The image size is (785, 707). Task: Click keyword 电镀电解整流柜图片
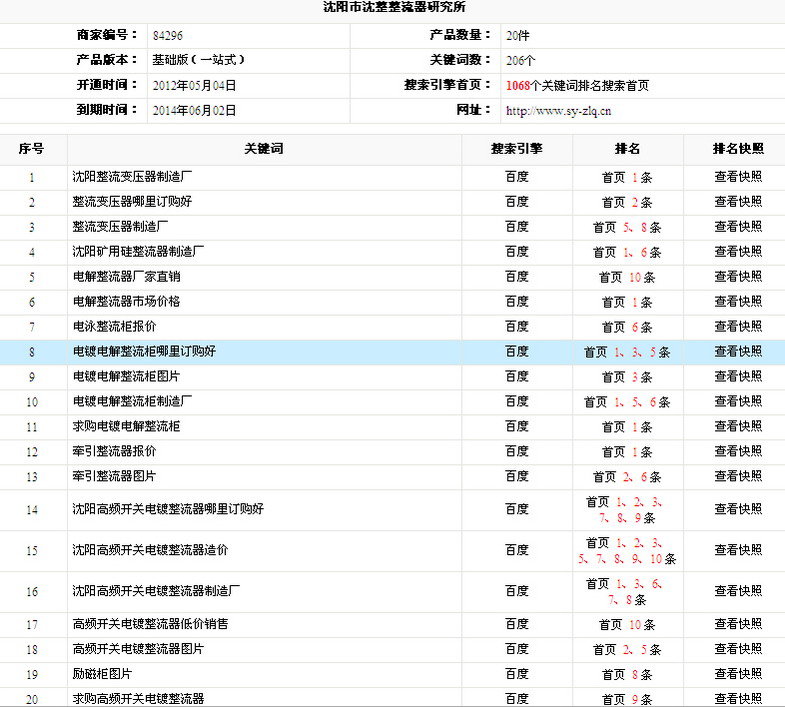click(126, 377)
